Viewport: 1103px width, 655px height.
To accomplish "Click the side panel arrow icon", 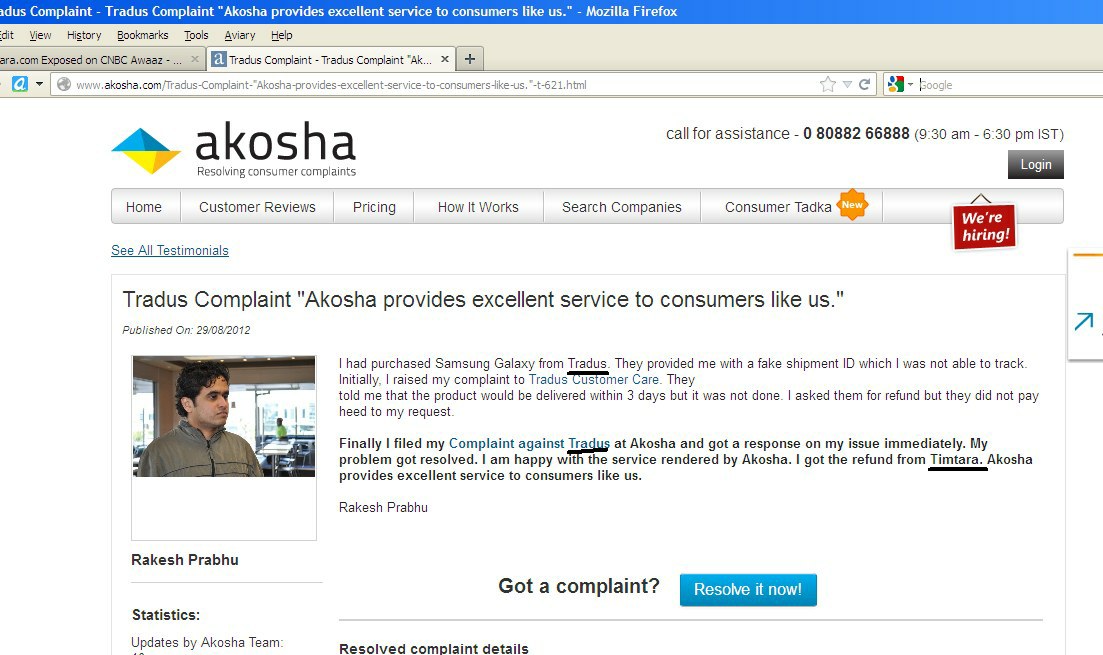I will 1083,321.
